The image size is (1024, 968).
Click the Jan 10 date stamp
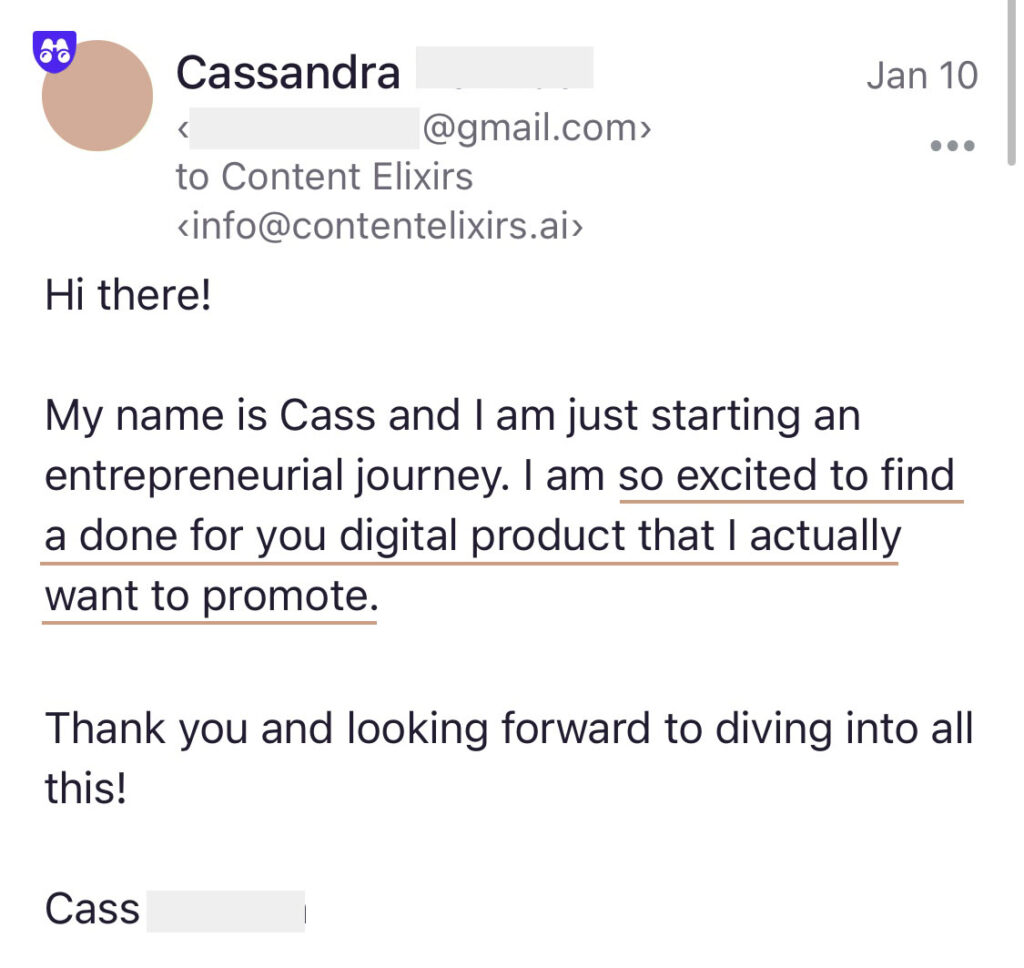tap(922, 75)
